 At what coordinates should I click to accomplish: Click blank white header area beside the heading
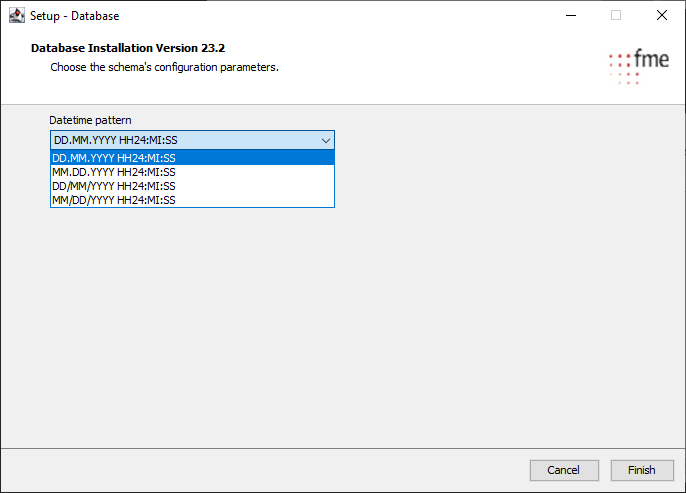tap(420, 58)
